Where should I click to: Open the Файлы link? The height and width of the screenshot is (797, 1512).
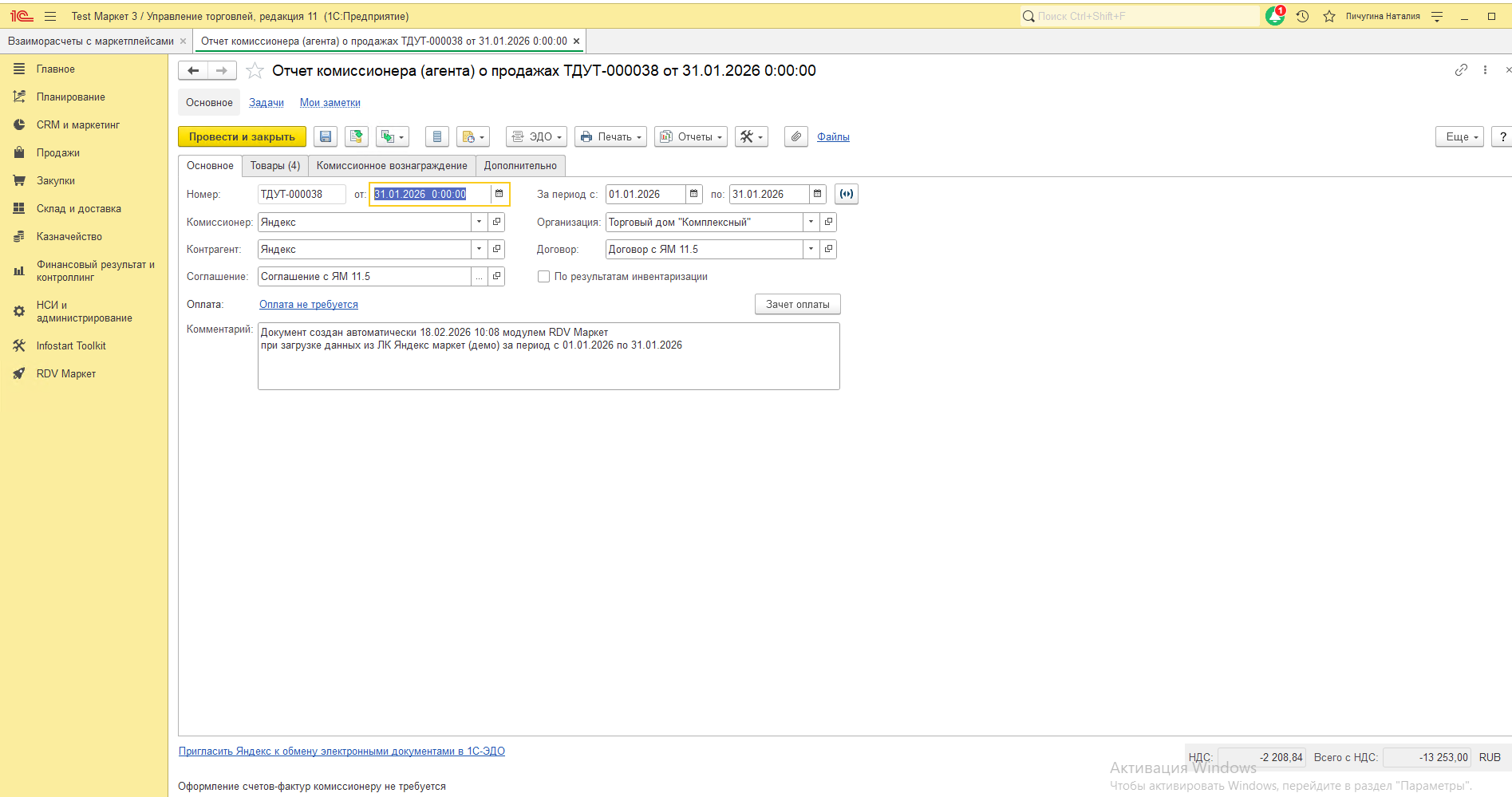point(833,137)
